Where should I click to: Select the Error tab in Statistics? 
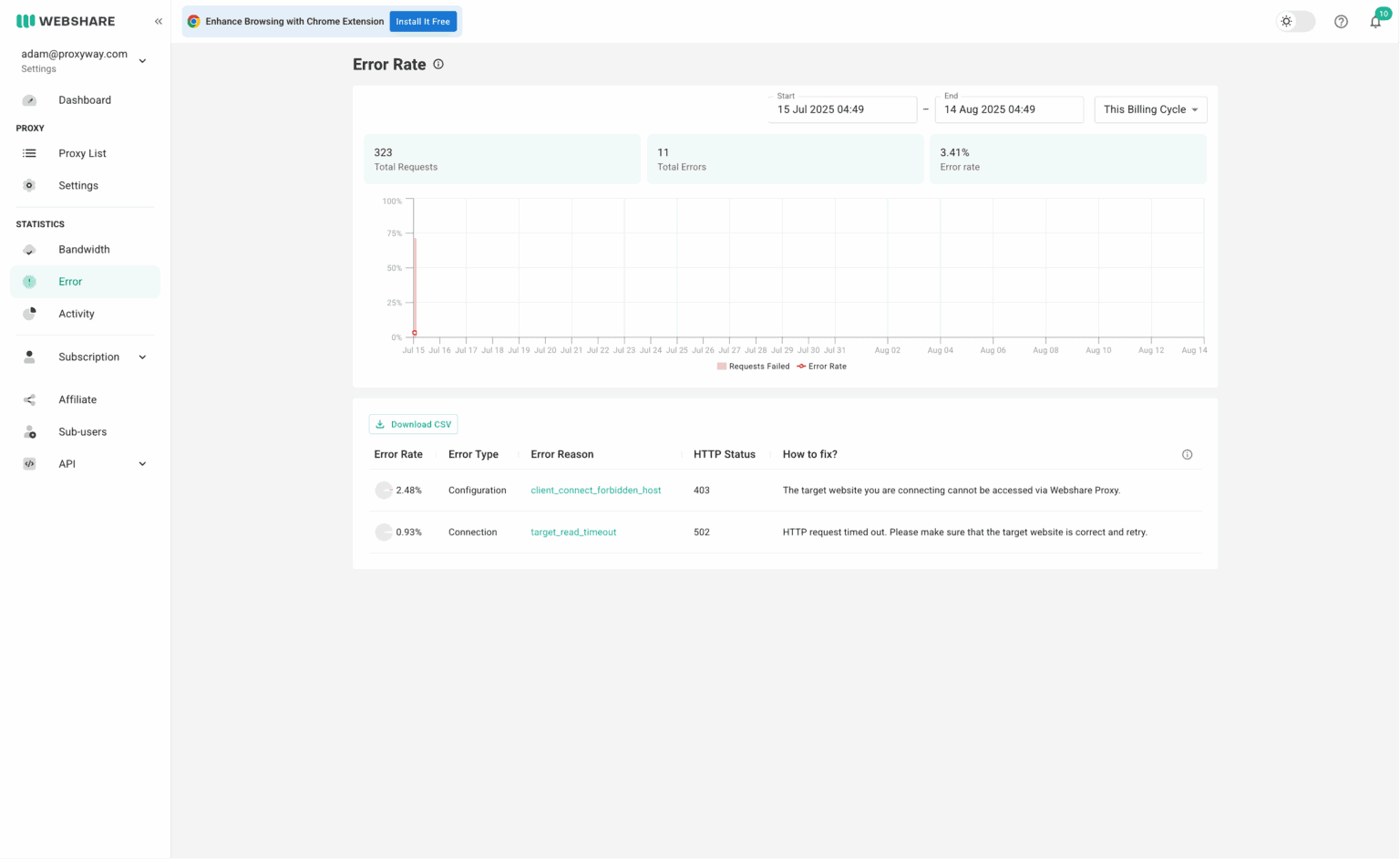(70, 282)
